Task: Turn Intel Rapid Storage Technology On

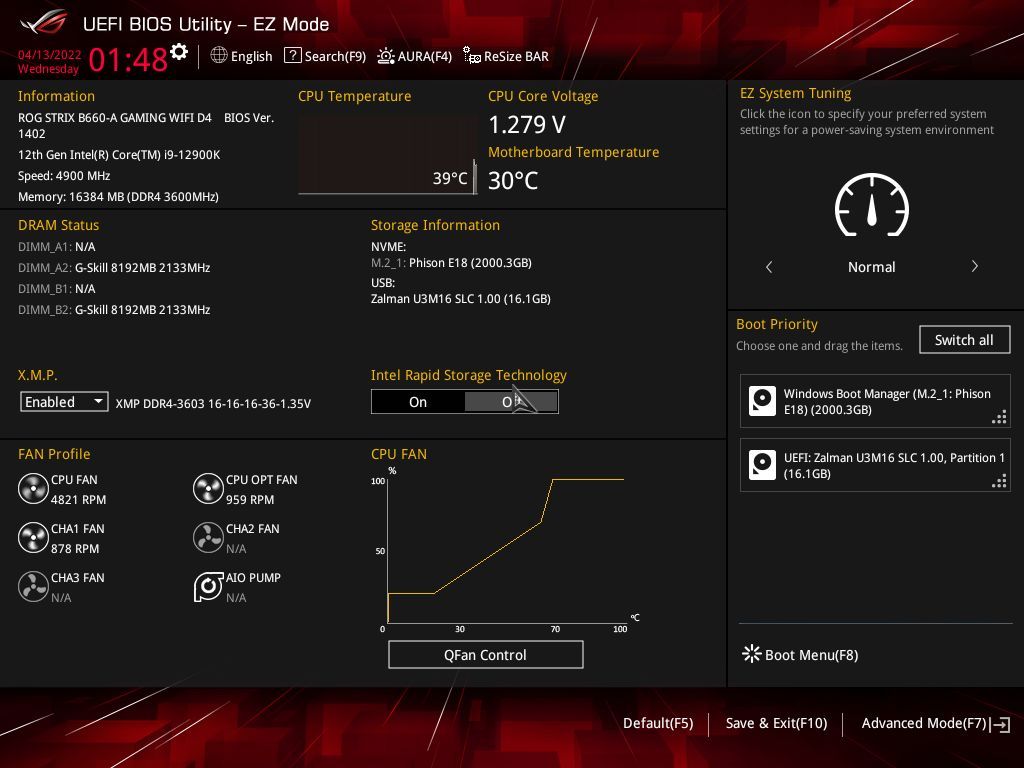Action: (x=418, y=402)
